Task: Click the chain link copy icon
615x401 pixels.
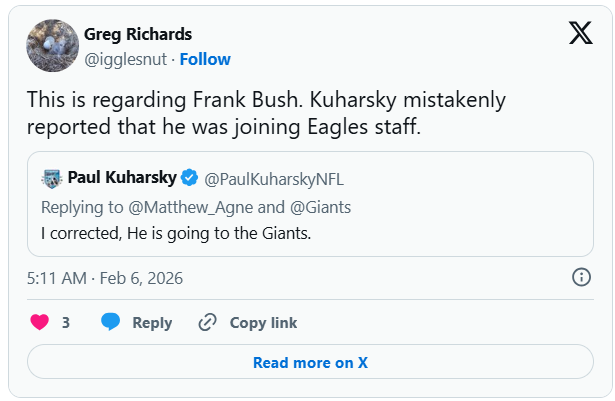Action: 208,322
